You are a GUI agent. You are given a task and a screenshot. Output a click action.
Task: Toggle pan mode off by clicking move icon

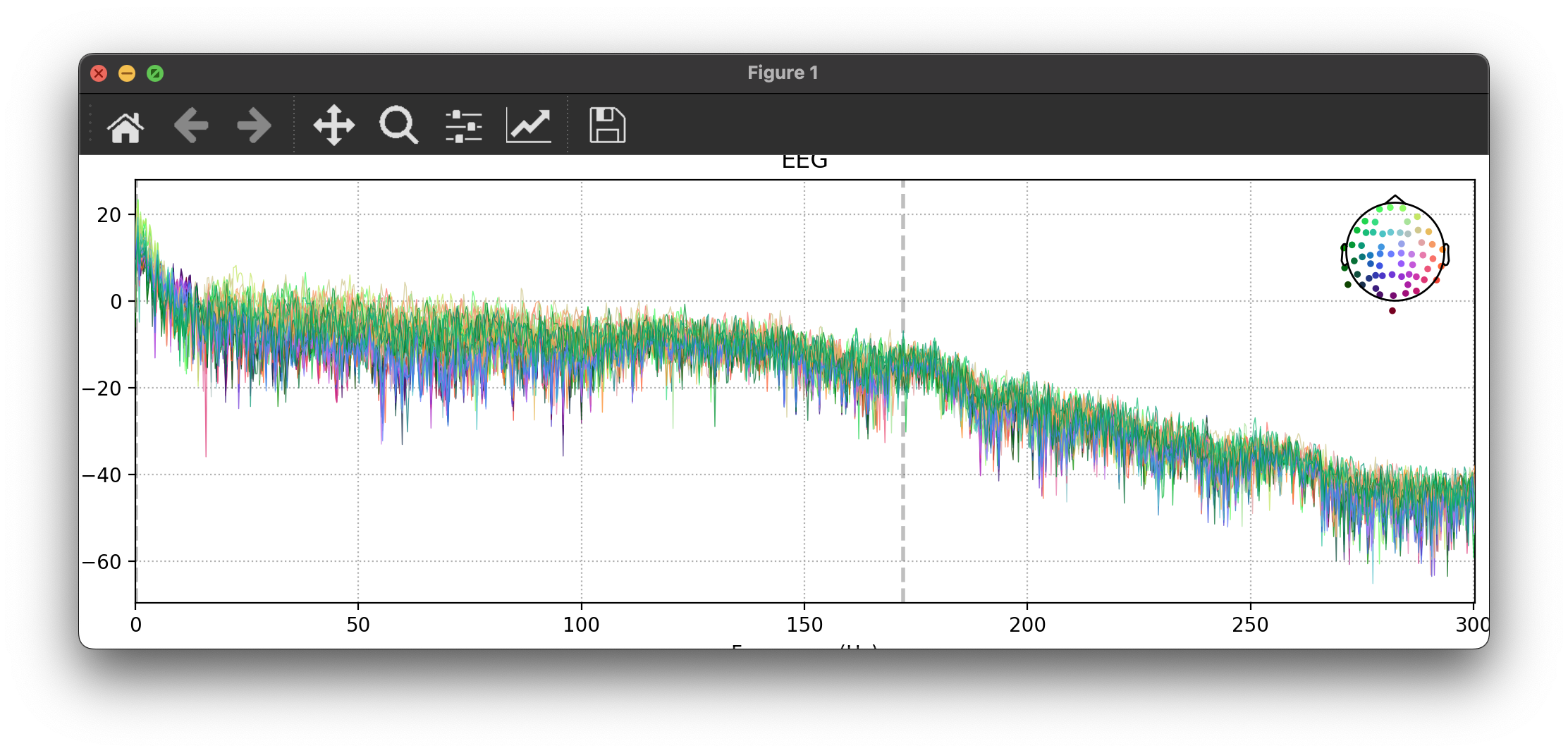[x=334, y=125]
